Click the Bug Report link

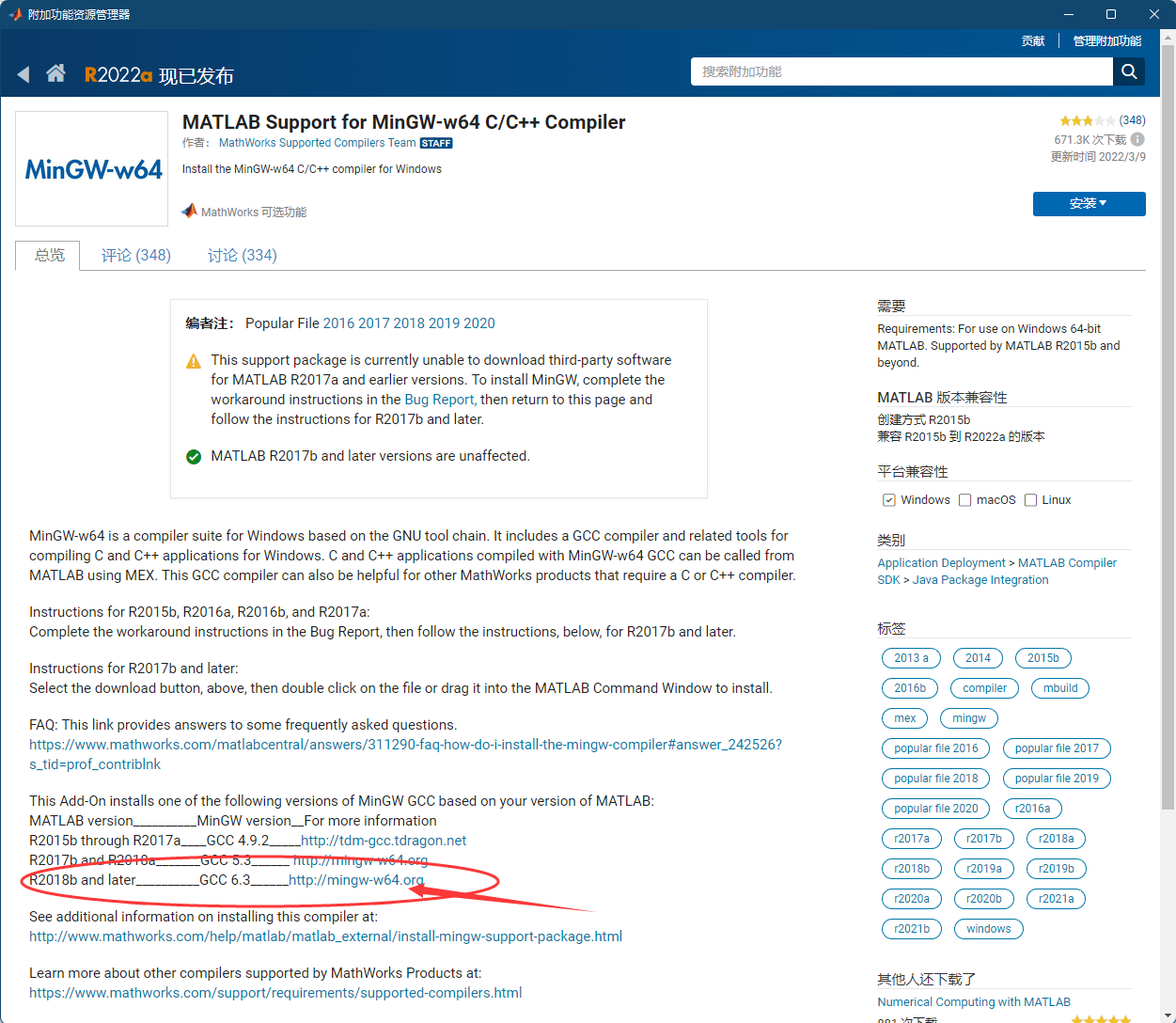[439, 400]
